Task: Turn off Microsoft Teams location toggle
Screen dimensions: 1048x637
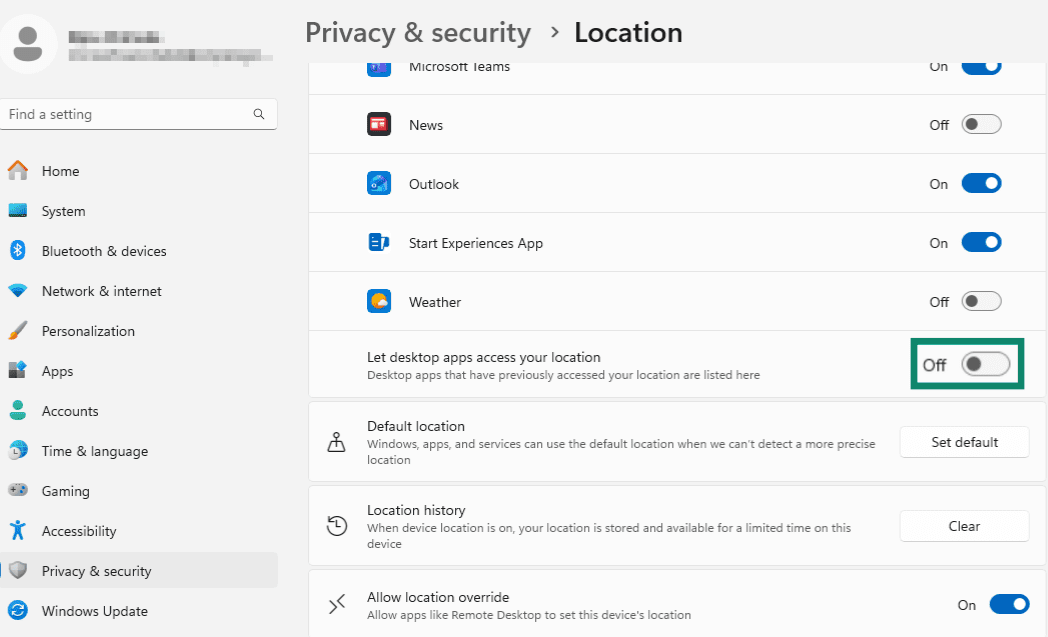Action: pos(981,68)
